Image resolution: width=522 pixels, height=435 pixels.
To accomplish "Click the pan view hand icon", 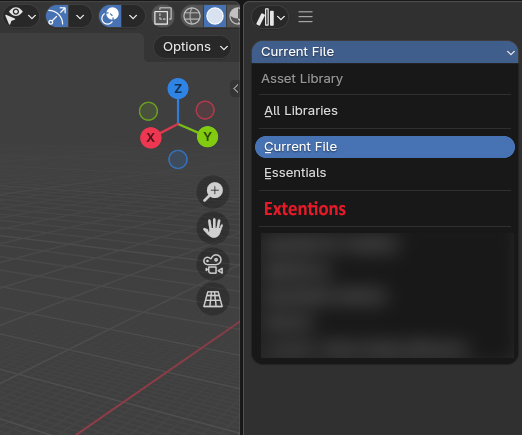I will click(x=213, y=228).
